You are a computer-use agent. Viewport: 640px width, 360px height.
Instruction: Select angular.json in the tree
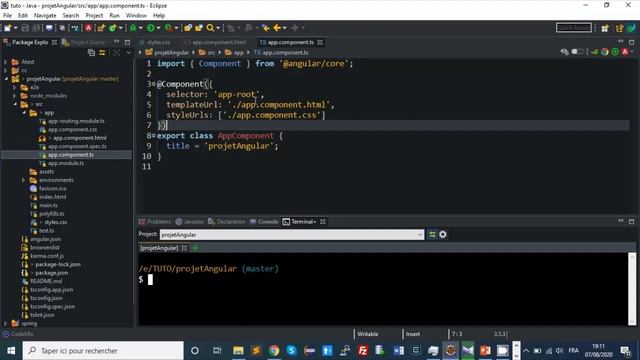pos(46,239)
